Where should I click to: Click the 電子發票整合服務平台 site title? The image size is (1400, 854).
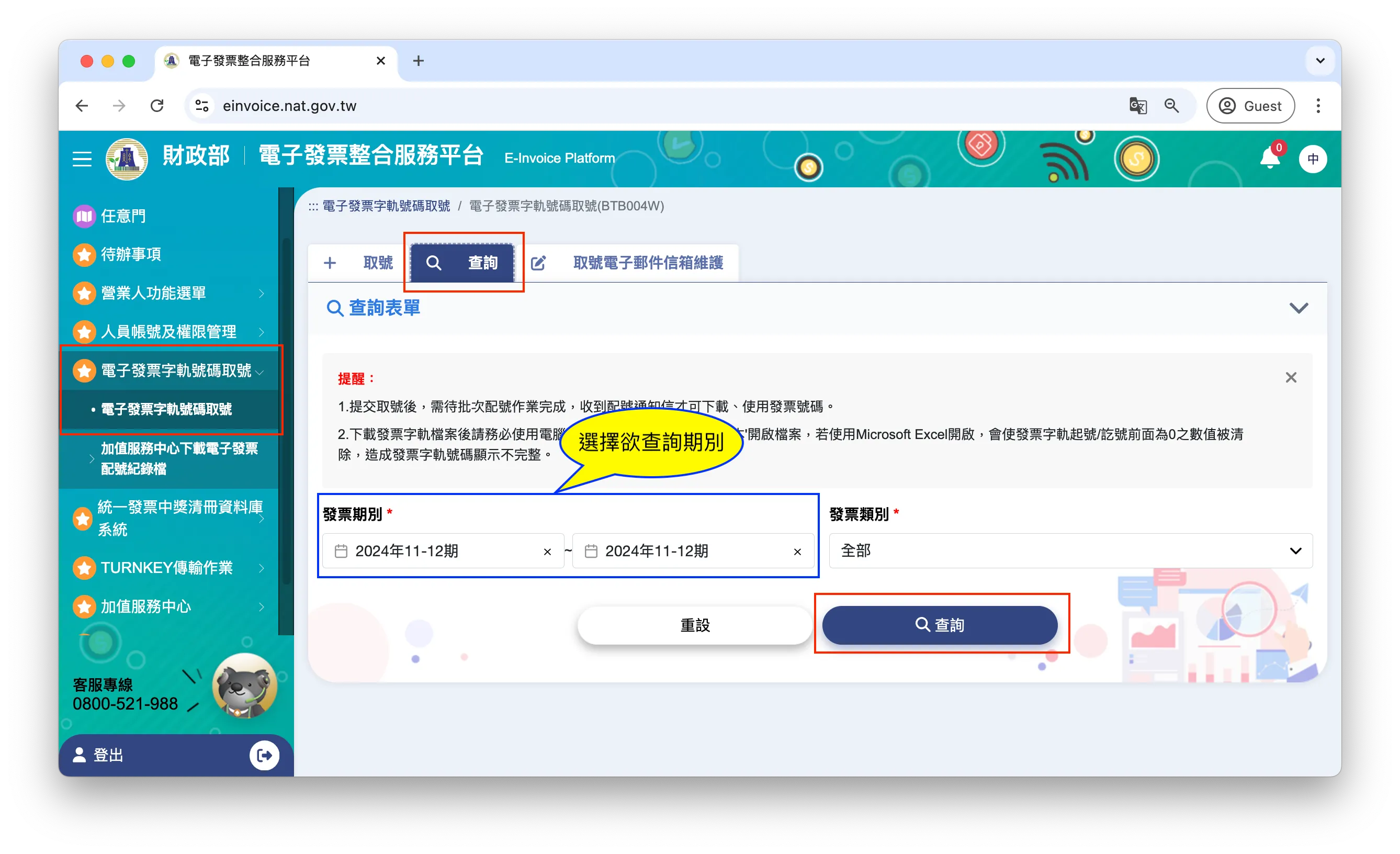(x=371, y=156)
